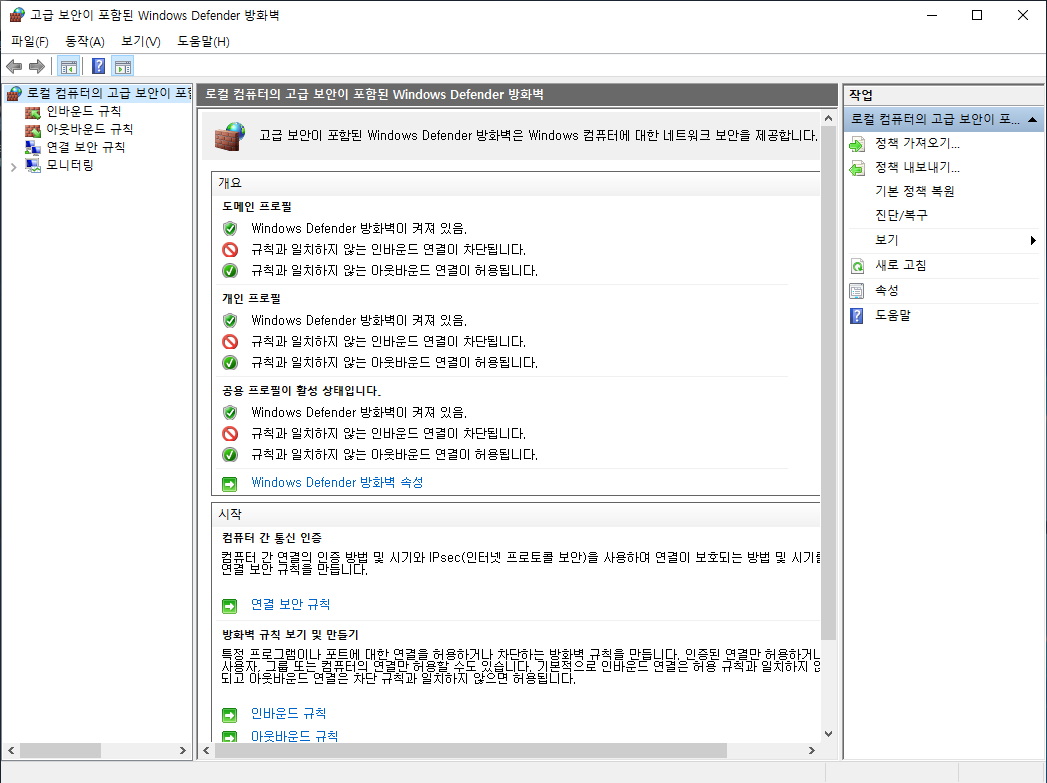Click 정책 내보내기... action
Viewport: 1047px width, 783px height.
tap(917, 168)
